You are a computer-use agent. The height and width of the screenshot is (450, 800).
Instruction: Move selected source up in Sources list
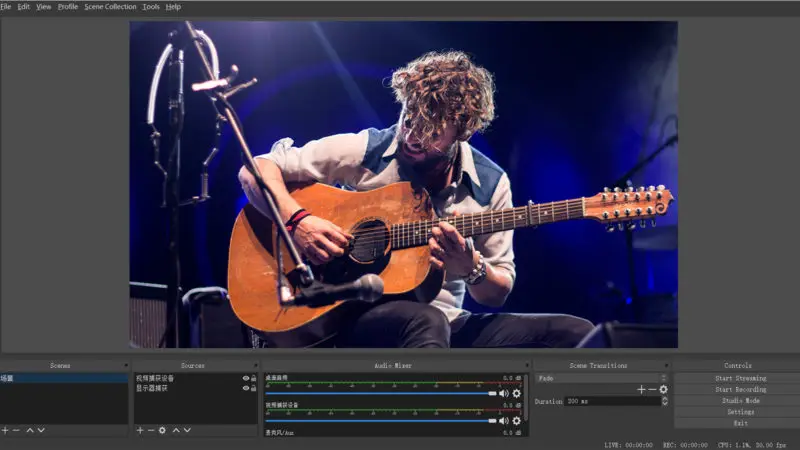(176, 430)
